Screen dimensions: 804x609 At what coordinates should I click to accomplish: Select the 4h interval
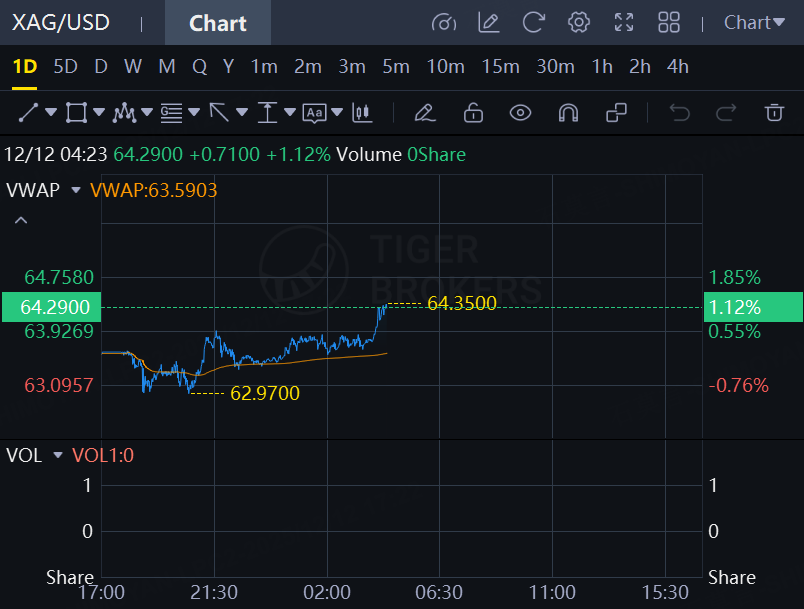(x=678, y=67)
